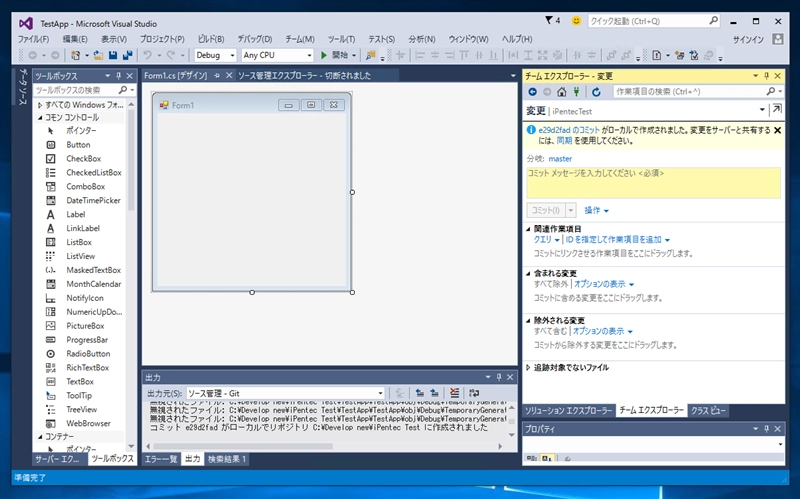The width and height of the screenshot is (800, 499).
Task: Refresh Team Explorer with the circular arrow icon
Action: 596,92
